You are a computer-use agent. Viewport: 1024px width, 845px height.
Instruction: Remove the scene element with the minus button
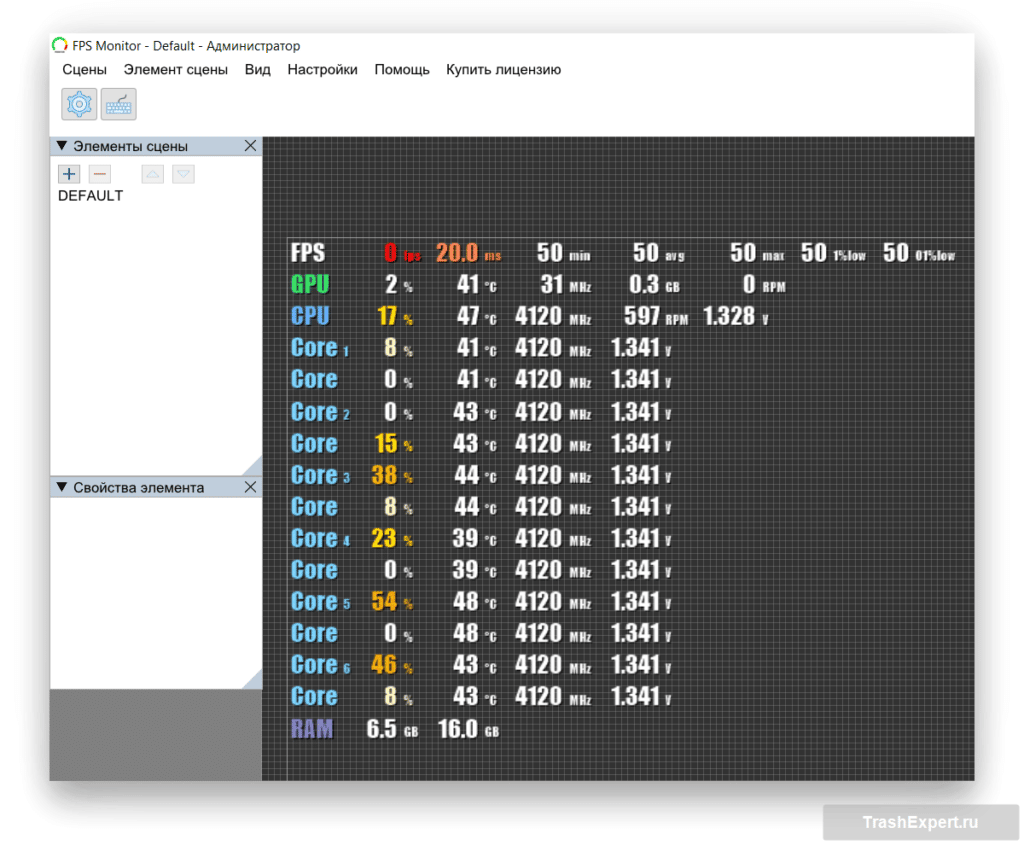coord(100,174)
